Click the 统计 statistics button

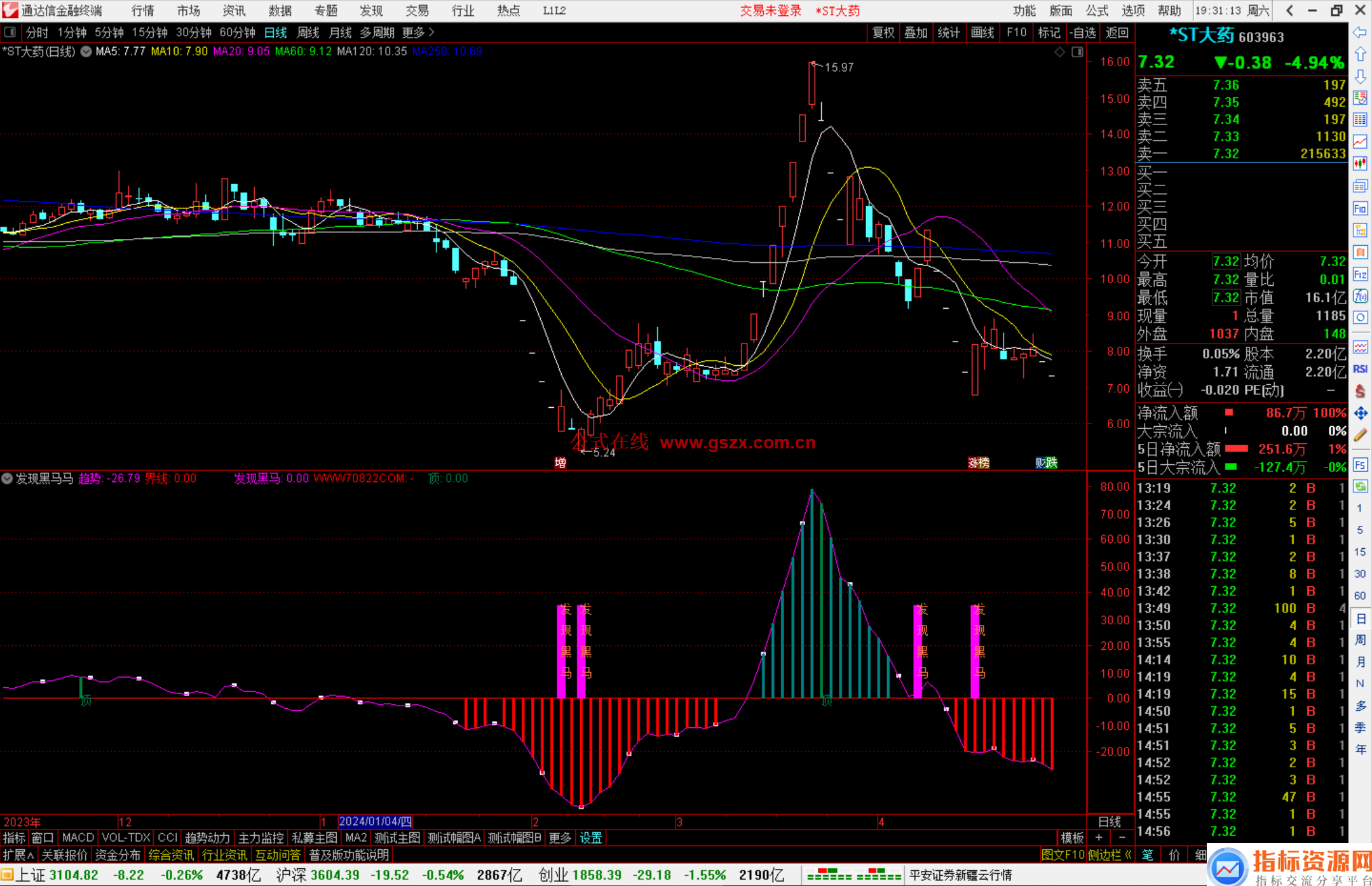click(949, 32)
